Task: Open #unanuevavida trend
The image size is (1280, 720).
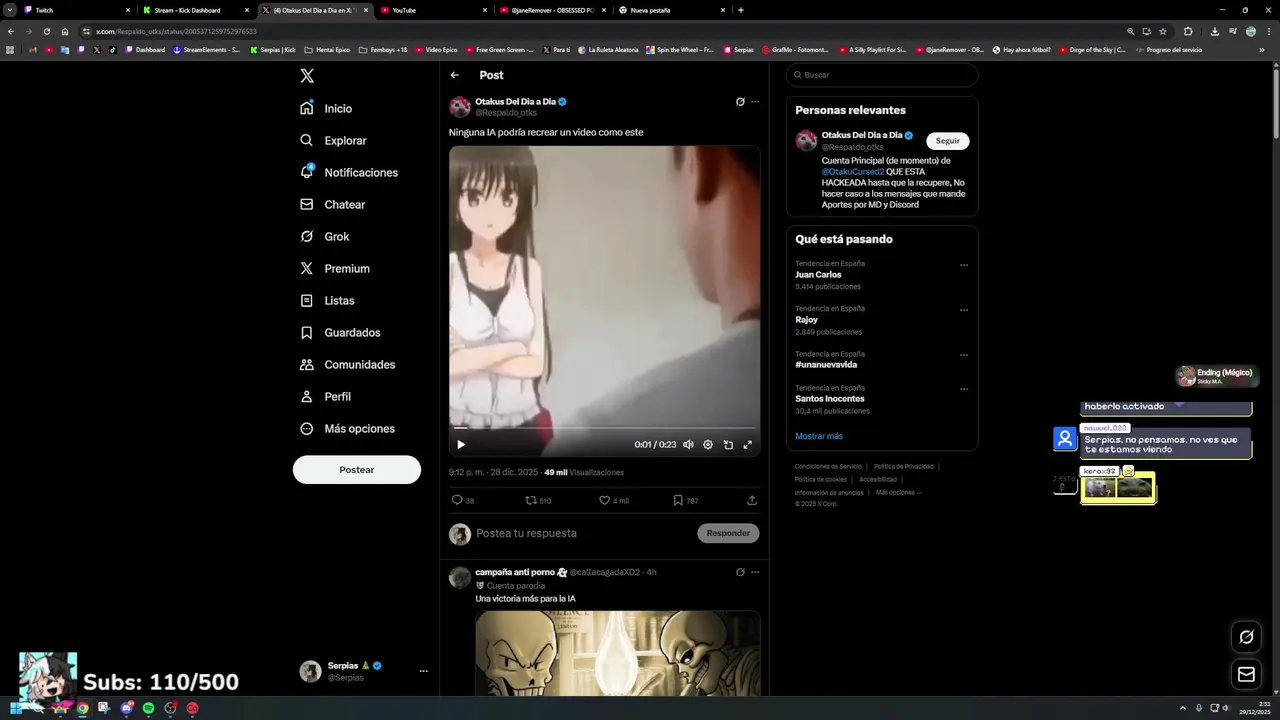Action: 826,365
